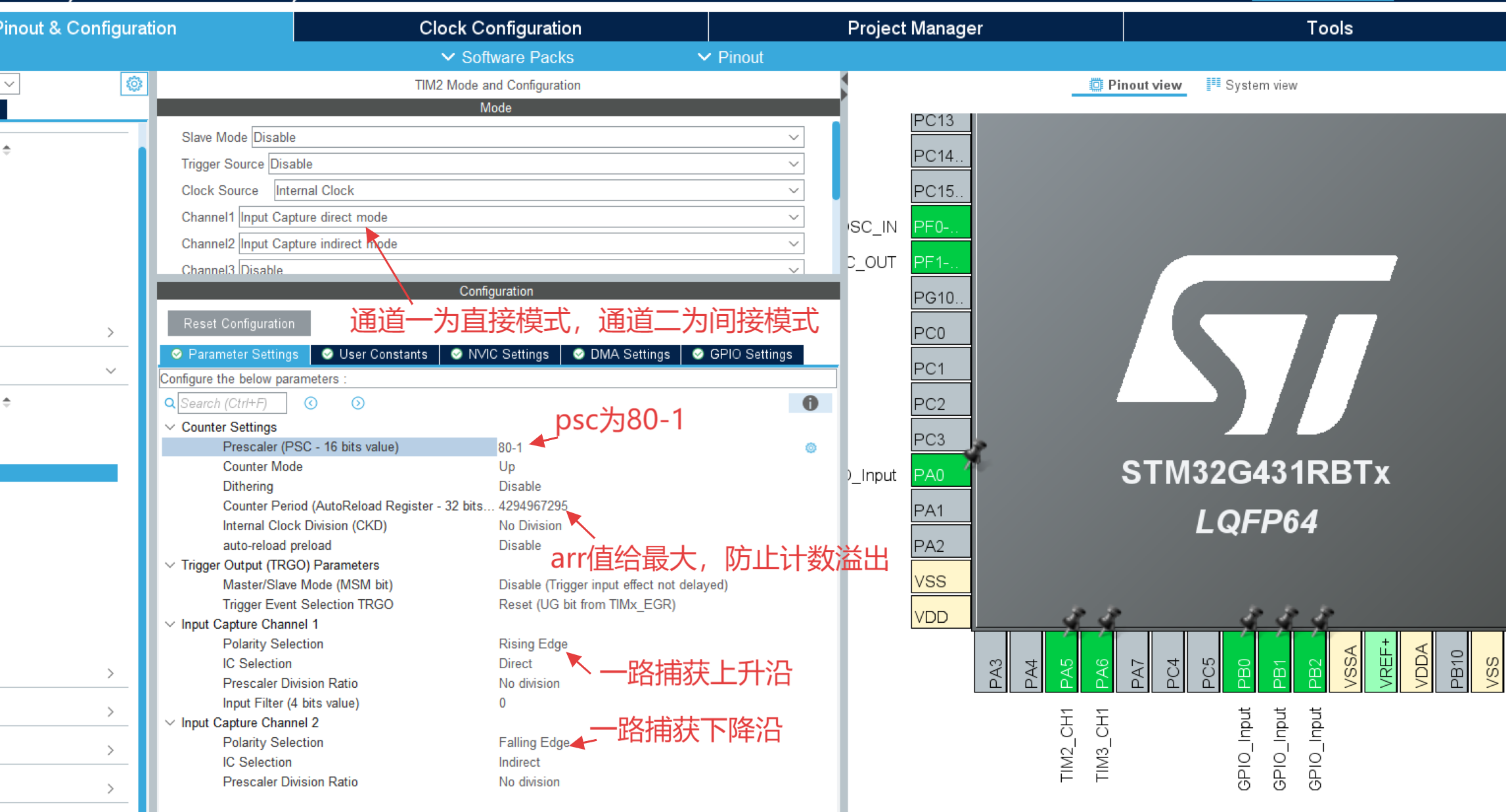Click the info icon in parameter settings
The height and width of the screenshot is (812, 1506).
[x=810, y=403]
